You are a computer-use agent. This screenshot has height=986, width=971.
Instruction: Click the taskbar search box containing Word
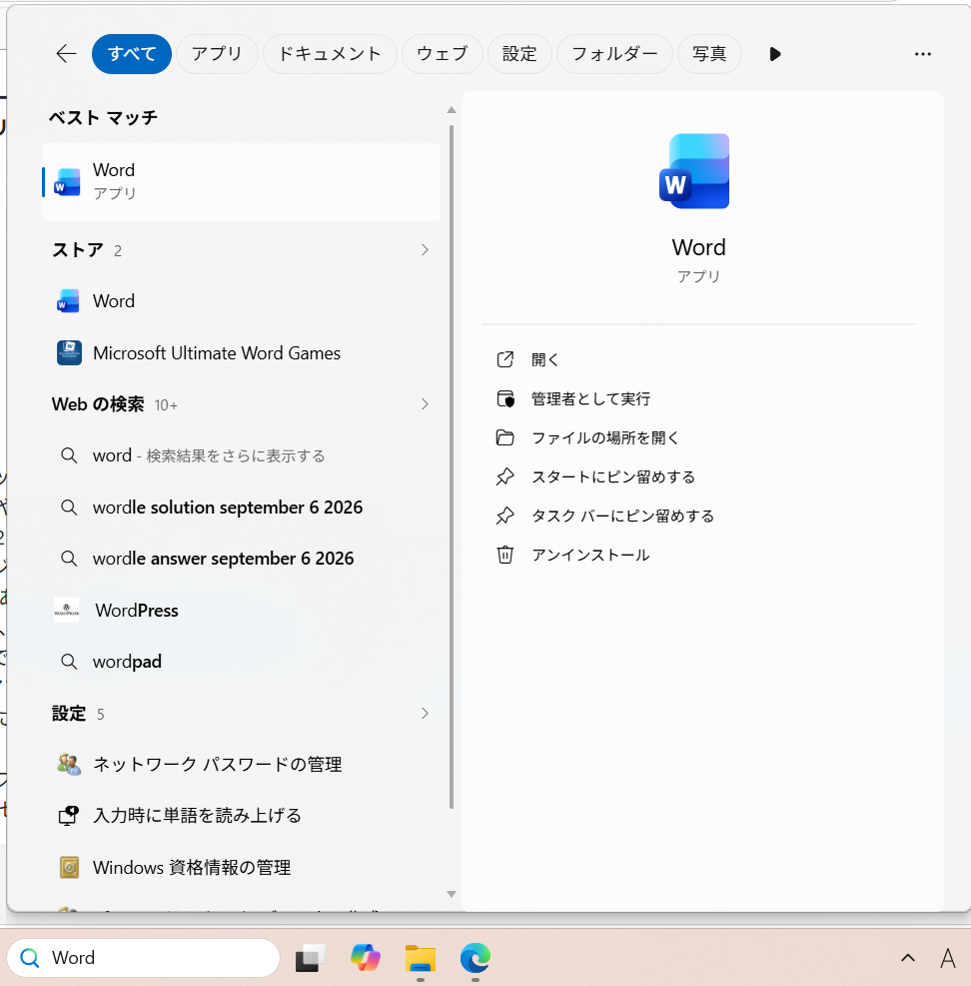click(x=143, y=958)
